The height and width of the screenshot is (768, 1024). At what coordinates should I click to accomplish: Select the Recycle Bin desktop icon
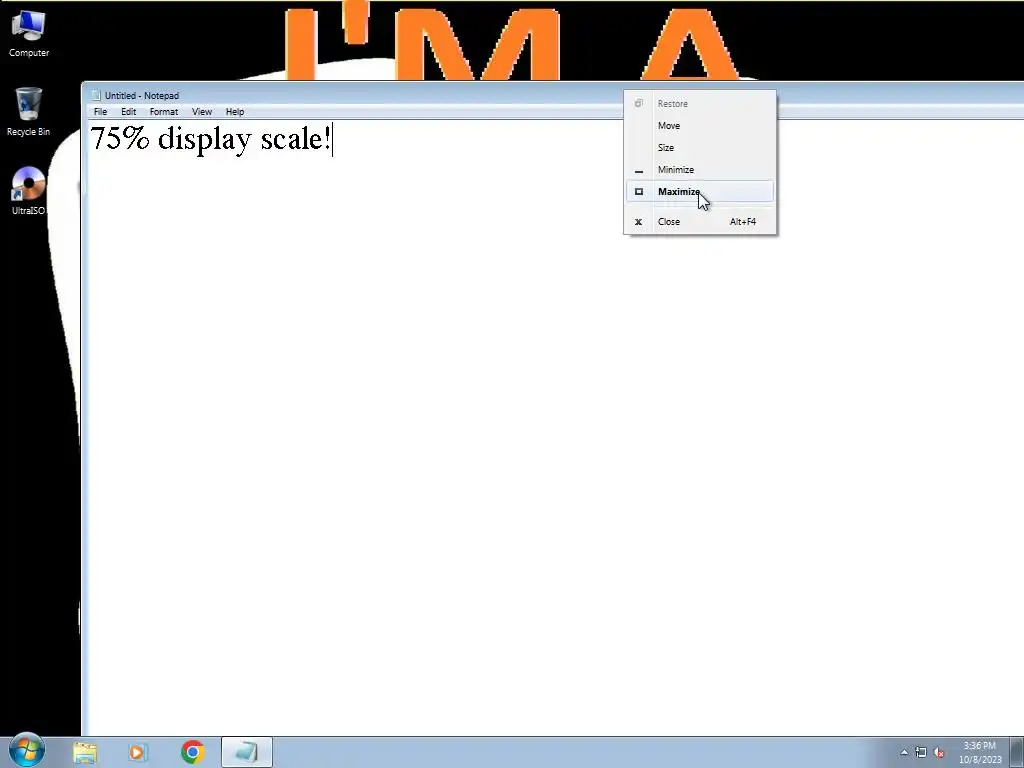[x=29, y=112]
